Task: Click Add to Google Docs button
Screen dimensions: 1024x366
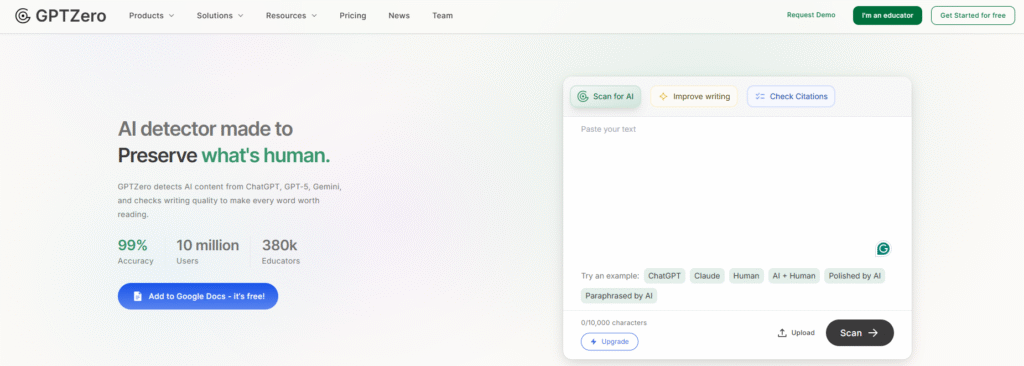Action: (x=198, y=296)
